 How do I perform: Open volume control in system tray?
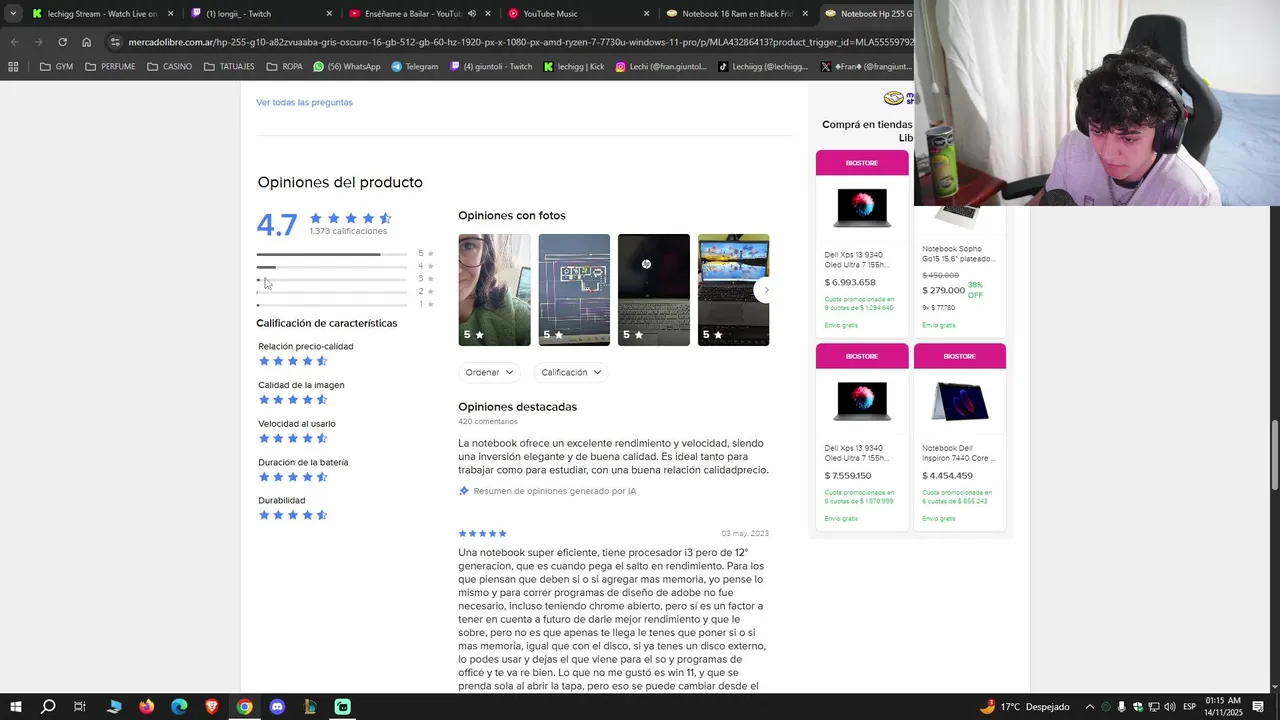(x=1170, y=707)
